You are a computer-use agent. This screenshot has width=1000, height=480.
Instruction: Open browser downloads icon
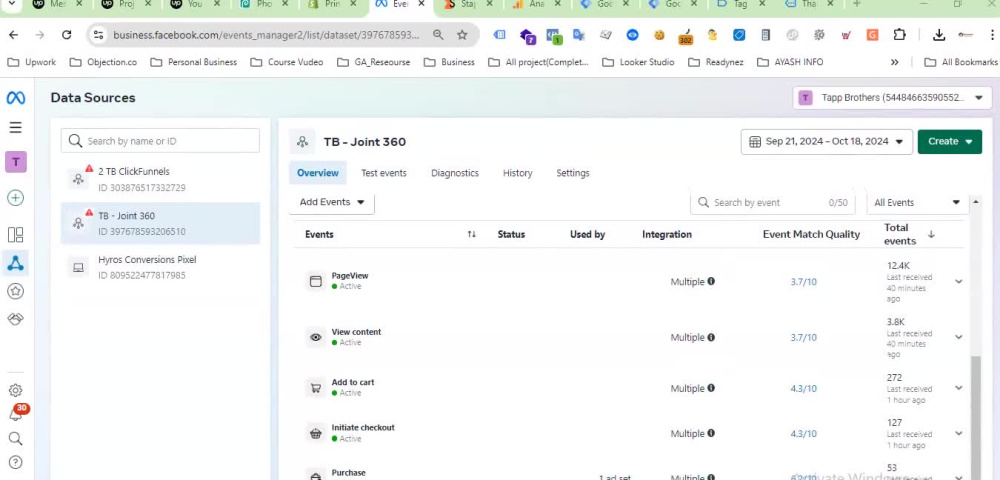tap(939, 35)
